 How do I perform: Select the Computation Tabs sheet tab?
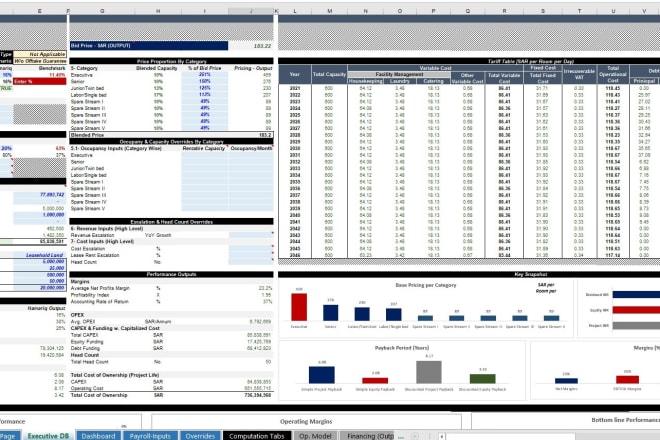(x=256, y=436)
